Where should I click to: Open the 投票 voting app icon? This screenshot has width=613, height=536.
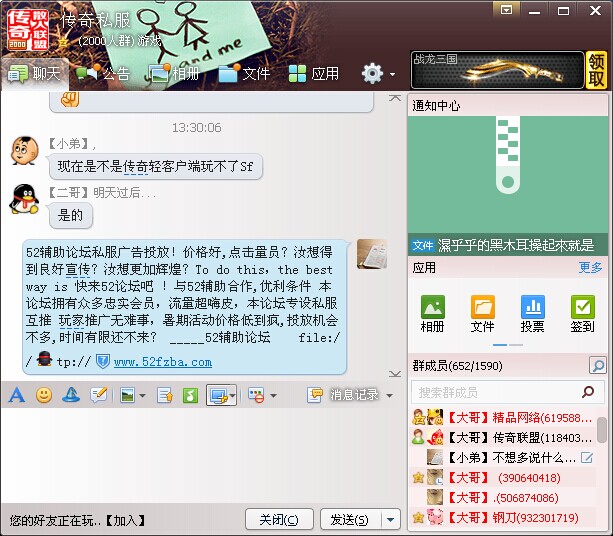pos(532,314)
